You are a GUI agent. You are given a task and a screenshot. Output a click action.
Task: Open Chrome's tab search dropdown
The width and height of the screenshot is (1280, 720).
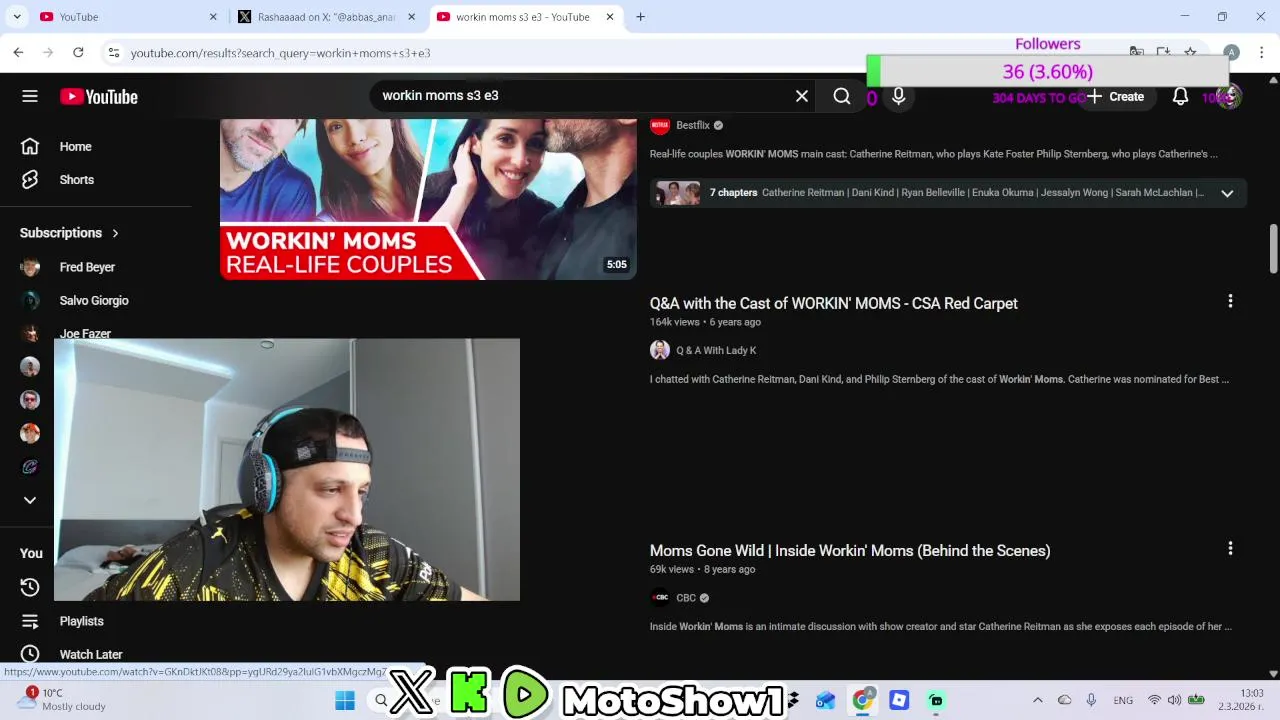point(17,17)
